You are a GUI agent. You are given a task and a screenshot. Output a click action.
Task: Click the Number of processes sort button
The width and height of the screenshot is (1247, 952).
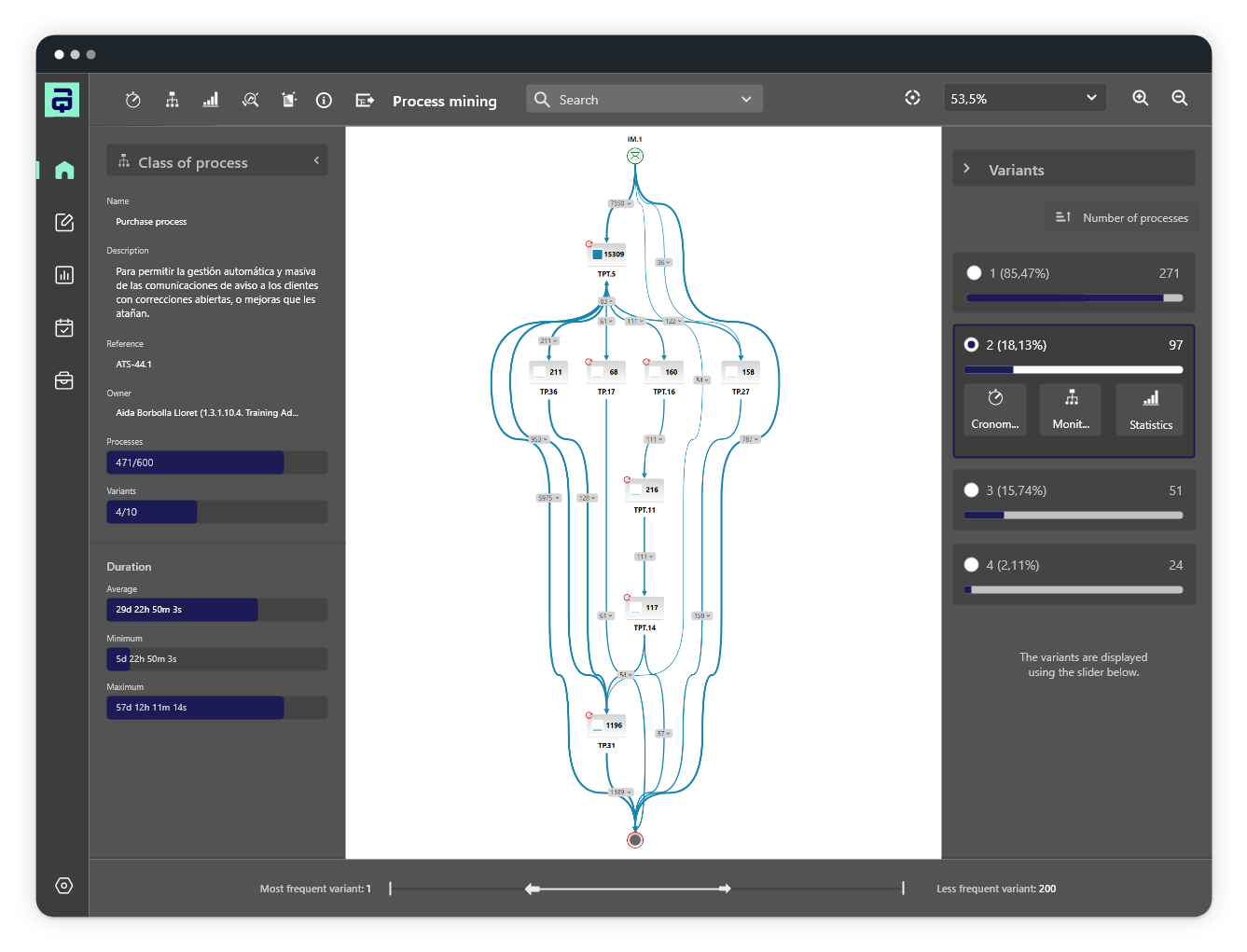1121,217
